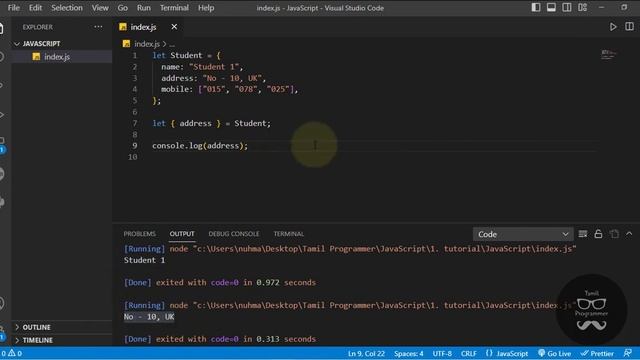Click the minimap preview in editor
This screenshot has width=640, height=360.
[x=608, y=54]
